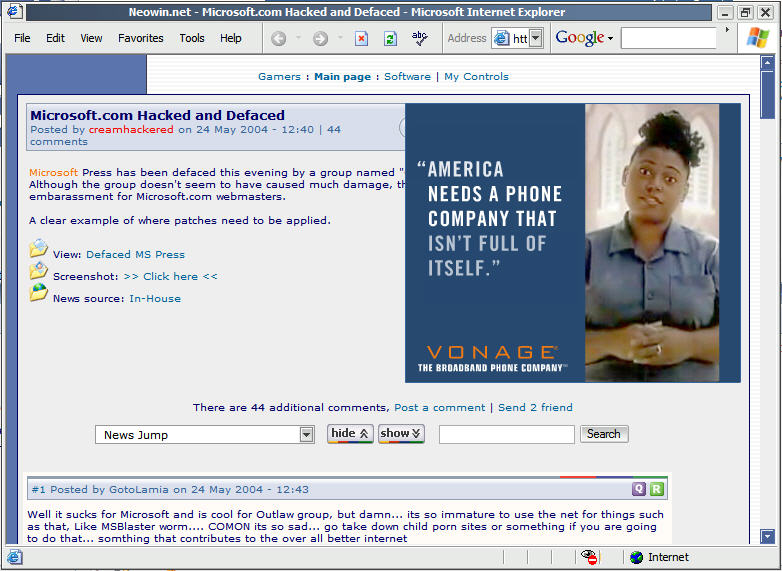Click the green R reply icon on comment #1
The image size is (782, 571).
pyautogui.click(x=657, y=489)
